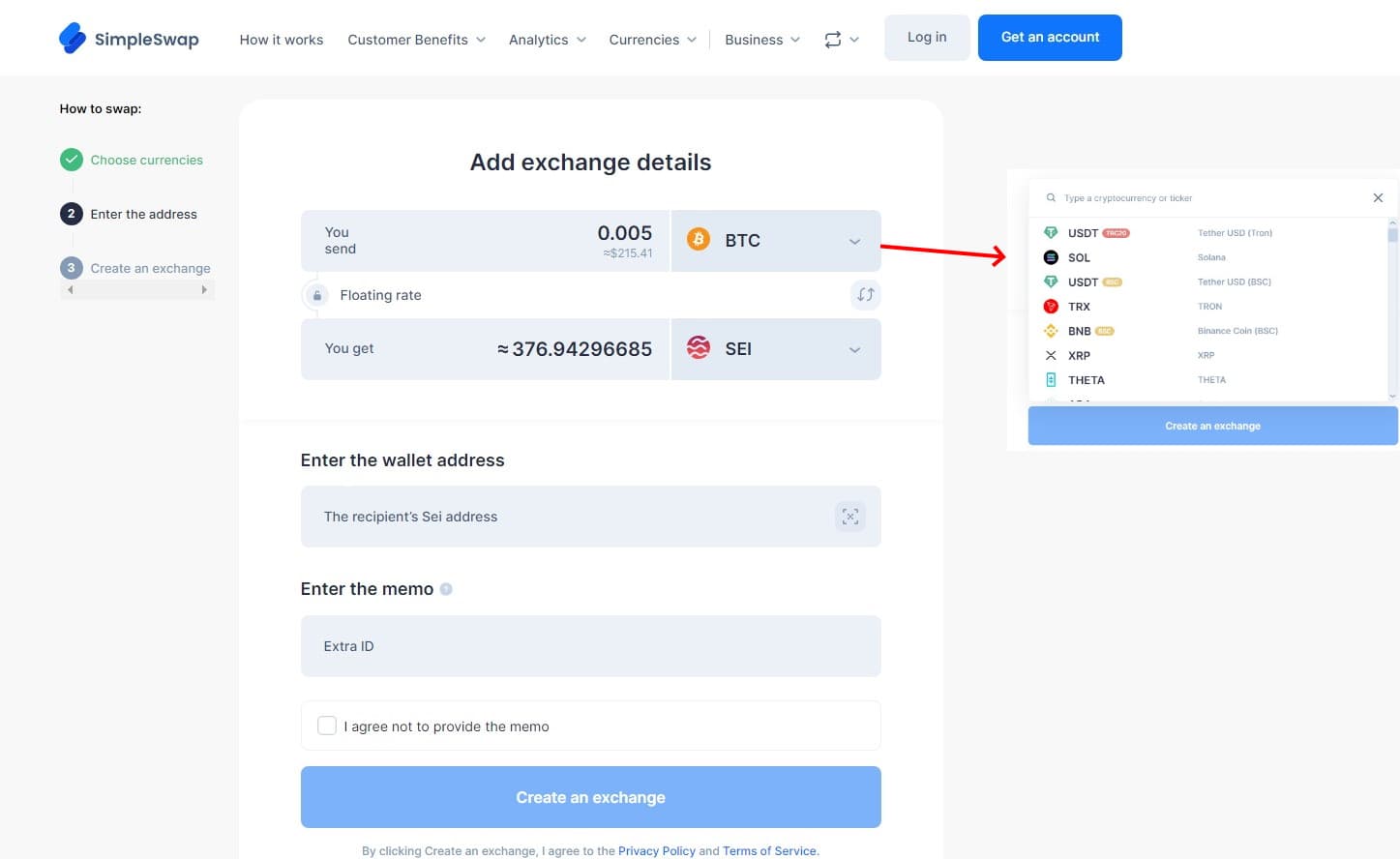Image resolution: width=1400 pixels, height=859 pixels.
Task: Select SOL Solana from currency list
Action: [x=1209, y=257]
